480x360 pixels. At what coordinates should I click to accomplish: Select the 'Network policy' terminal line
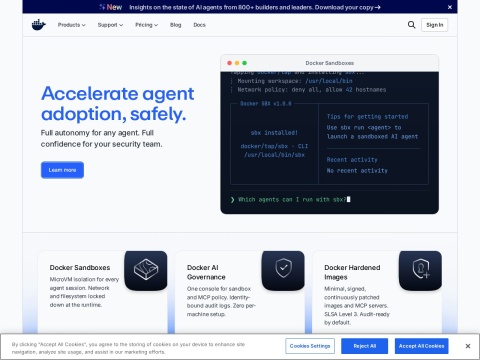(x=312, y=90)
